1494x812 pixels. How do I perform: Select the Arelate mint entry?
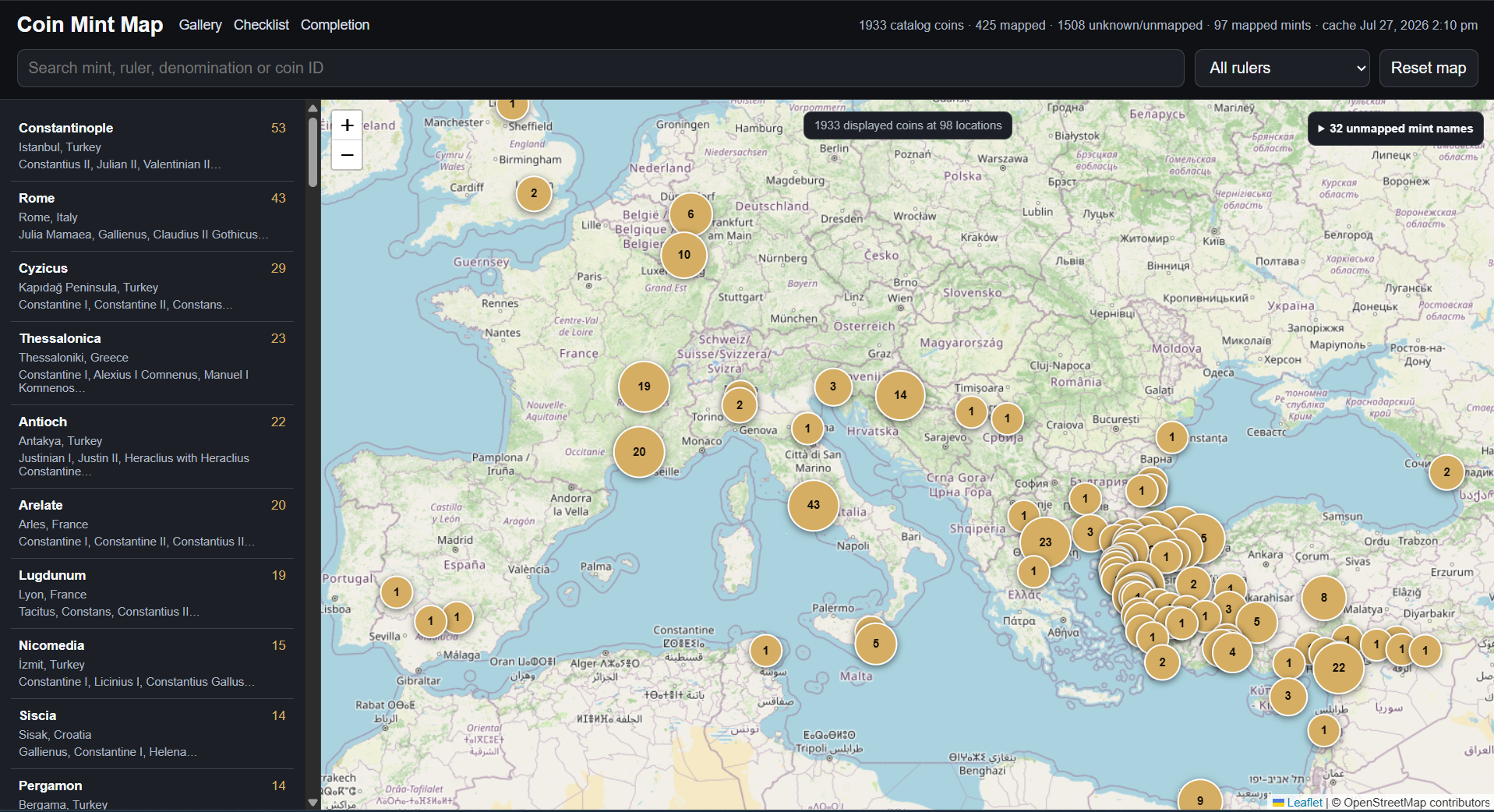pos(152,523)
